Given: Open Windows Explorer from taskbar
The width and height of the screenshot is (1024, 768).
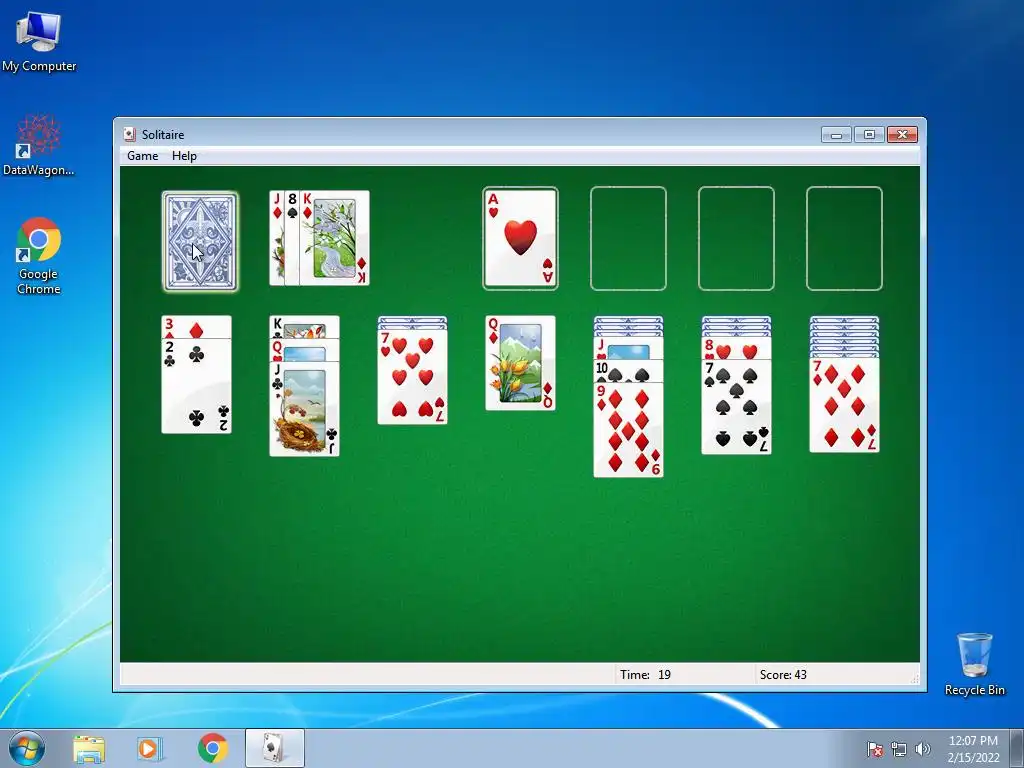Looking at the screenshot, I should click(x=89, y=748).
